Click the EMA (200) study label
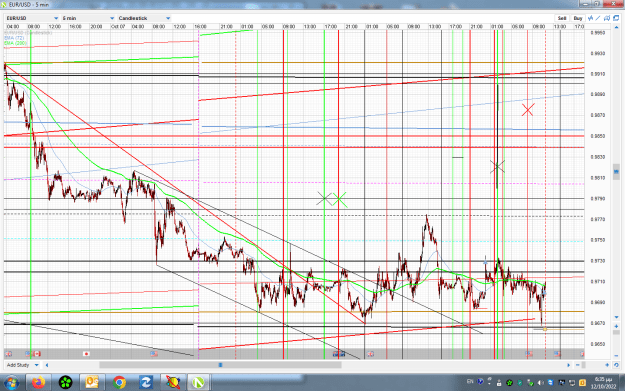Screen dimensions: 625x391 pyautogui.click(x=16, y=43)
